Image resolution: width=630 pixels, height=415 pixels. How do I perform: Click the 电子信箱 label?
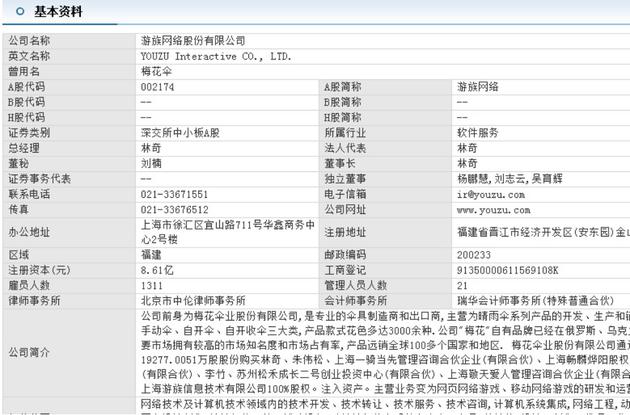click(x=345, y=194)
